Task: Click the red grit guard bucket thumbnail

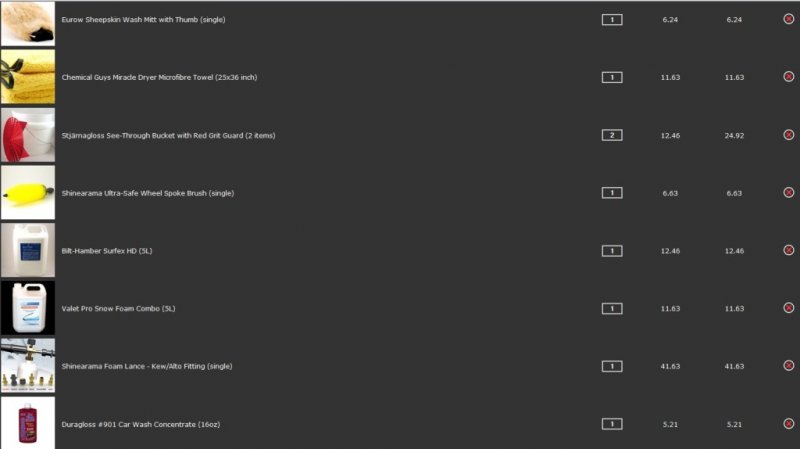Action: coord(28,135)
